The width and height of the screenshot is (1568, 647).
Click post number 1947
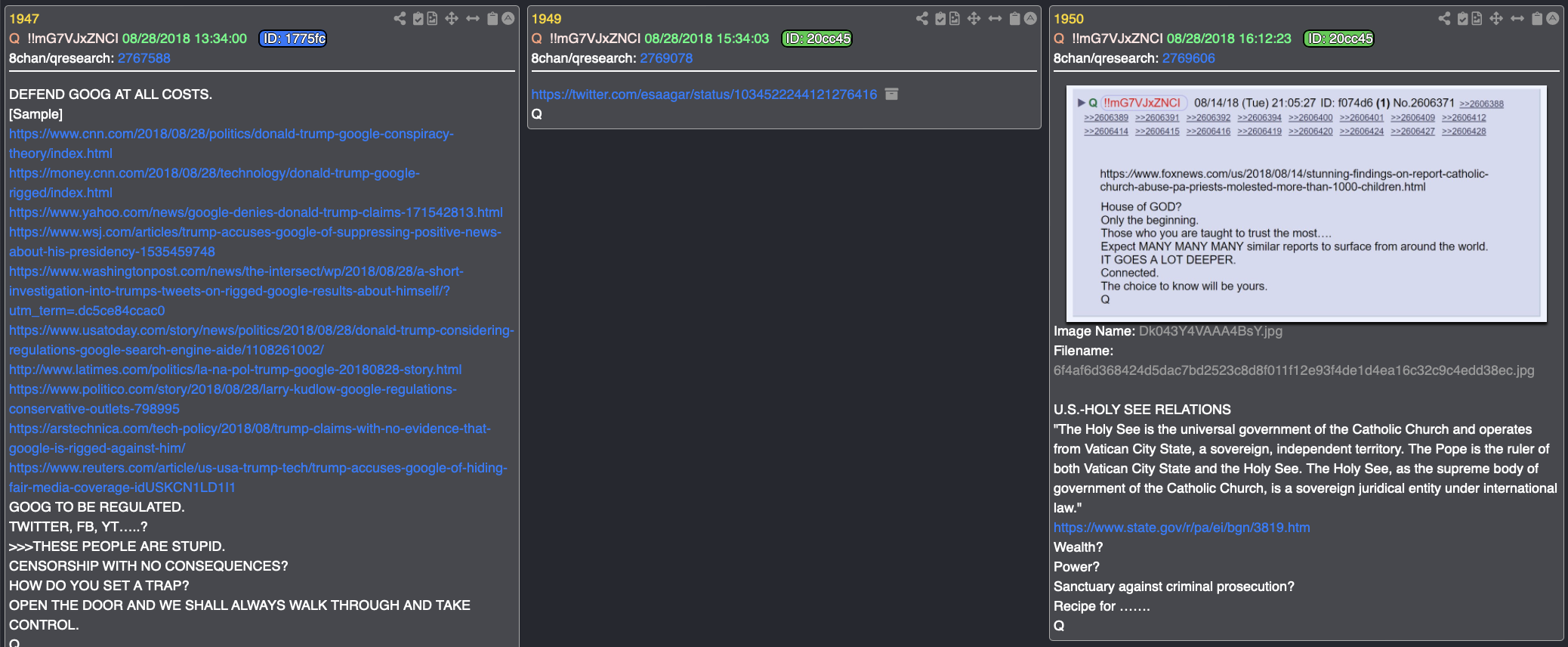(24, 19)
